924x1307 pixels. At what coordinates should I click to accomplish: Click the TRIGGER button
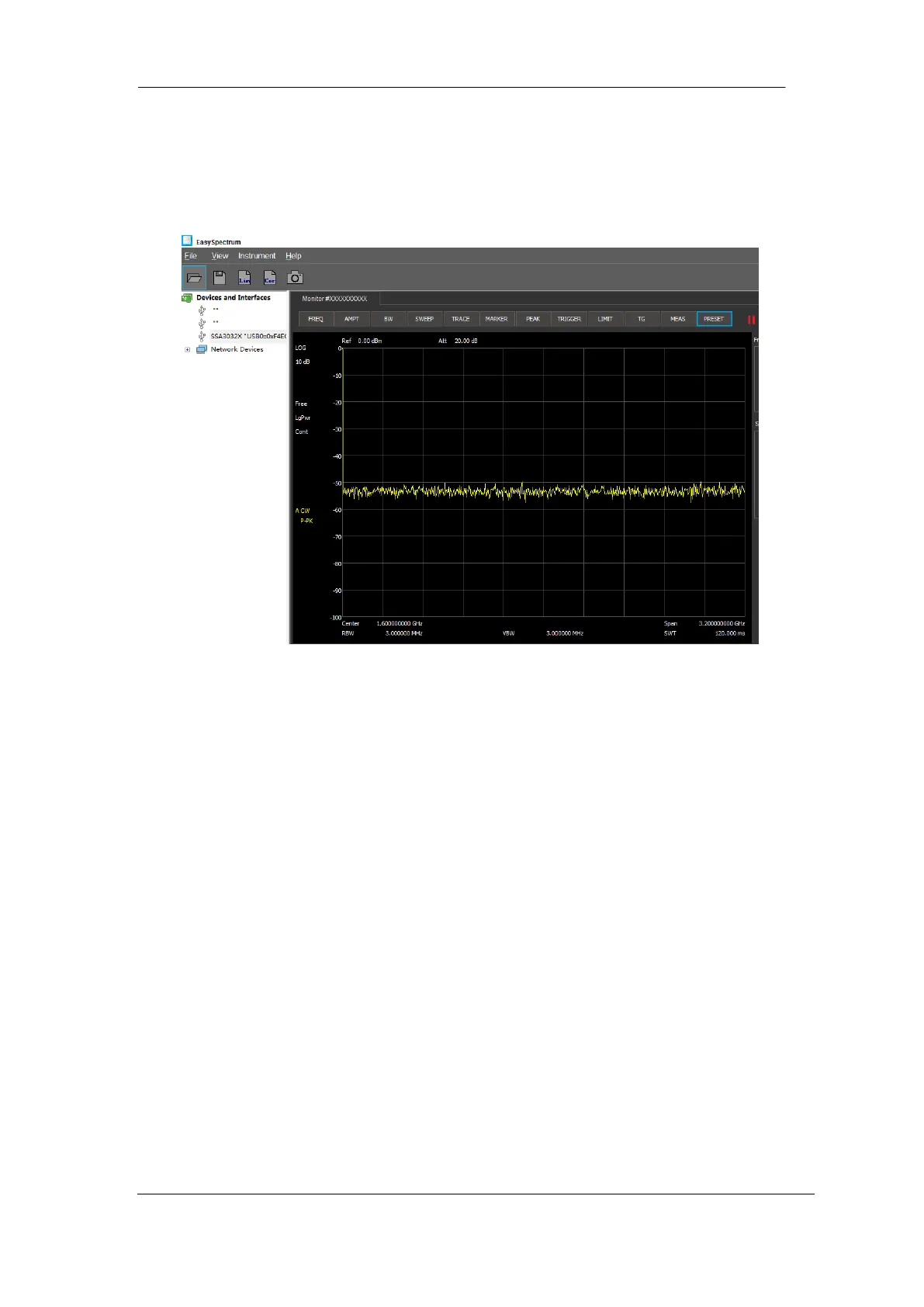click(569, 319)
